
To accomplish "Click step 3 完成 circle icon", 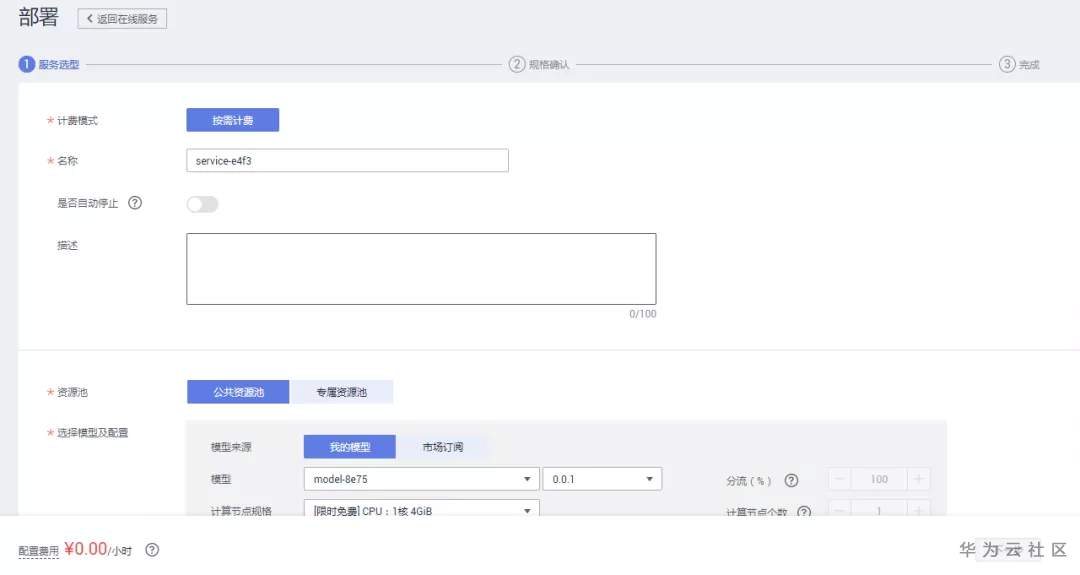I will (1007, 64).
